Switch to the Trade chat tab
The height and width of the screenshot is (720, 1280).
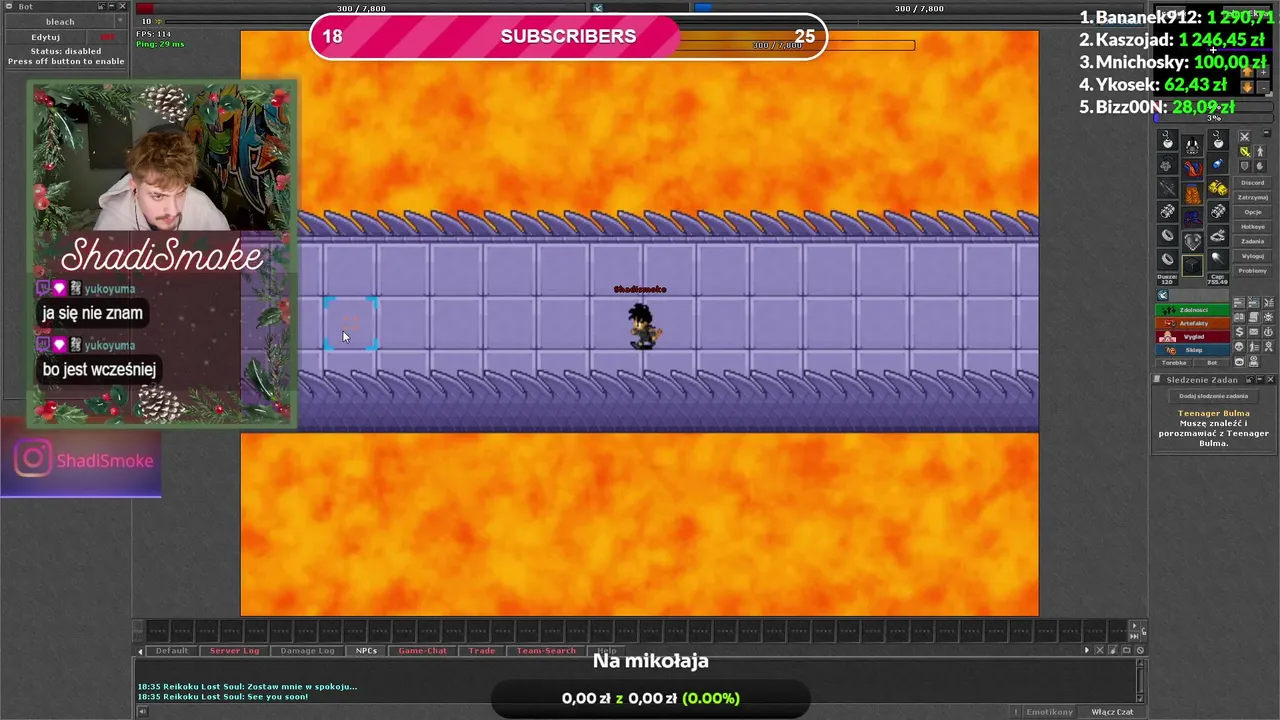(x=481, y=651)
